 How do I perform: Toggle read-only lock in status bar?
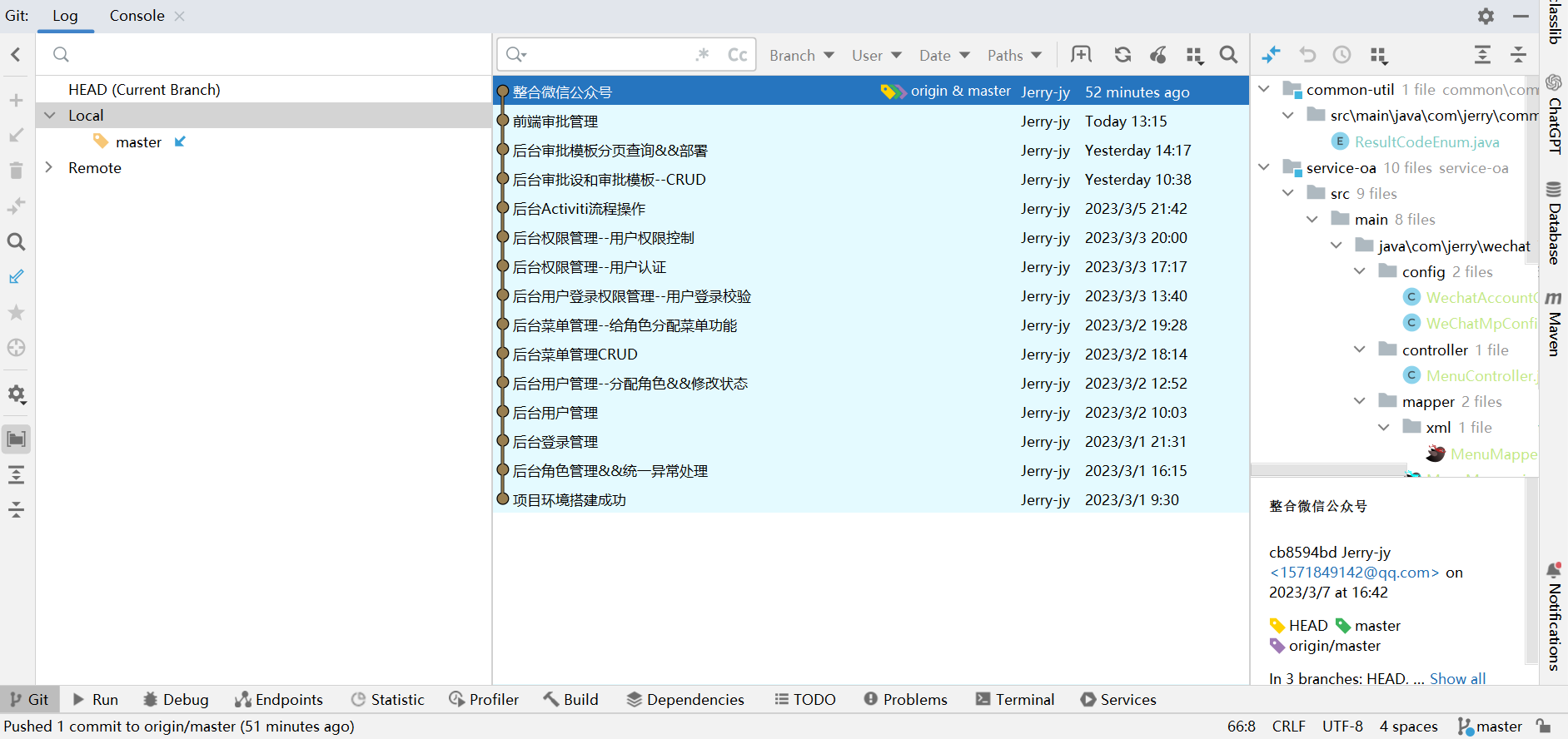(1543, 727)
